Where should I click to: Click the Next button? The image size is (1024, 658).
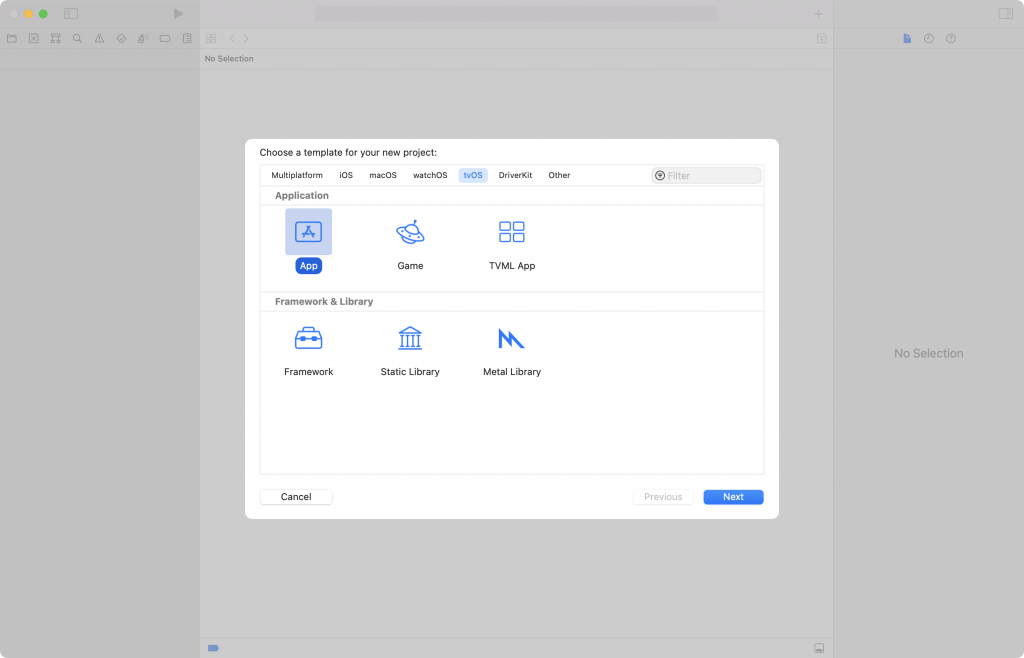(733, 497)
